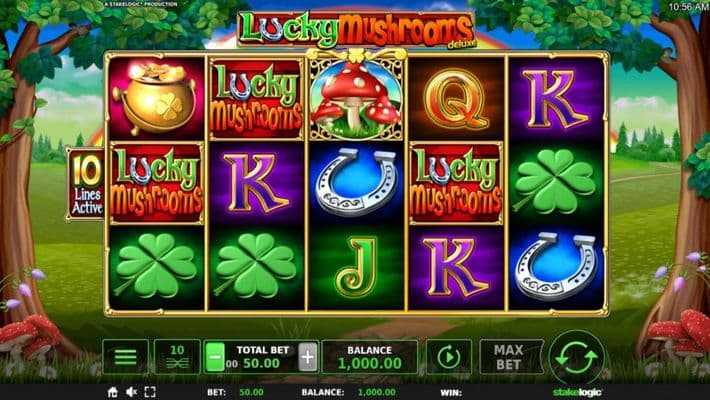This screenshot has width=710, height=400.
Task: Click the MAX BET button
Action: (x=511, y=357)
